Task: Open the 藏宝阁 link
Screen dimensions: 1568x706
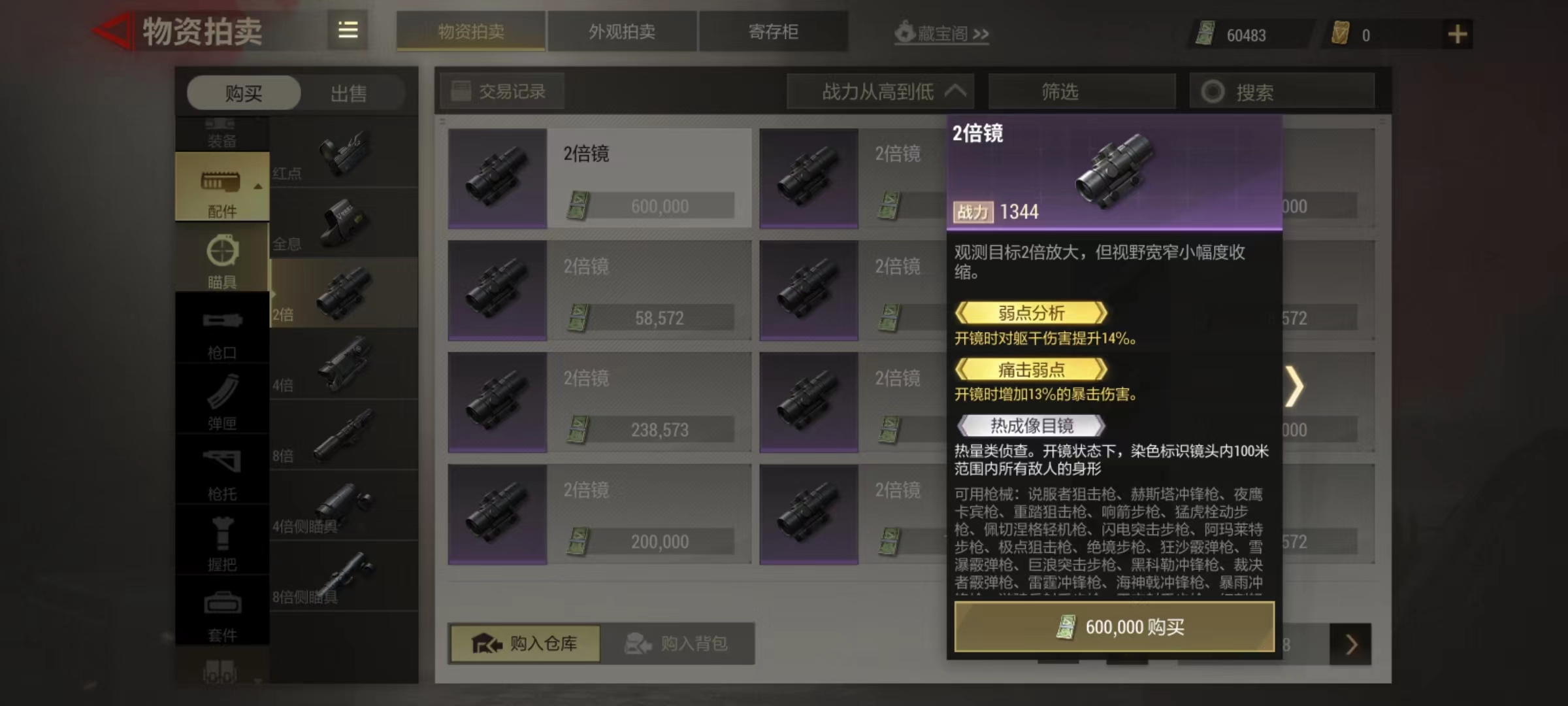Action: click(942, 33)
